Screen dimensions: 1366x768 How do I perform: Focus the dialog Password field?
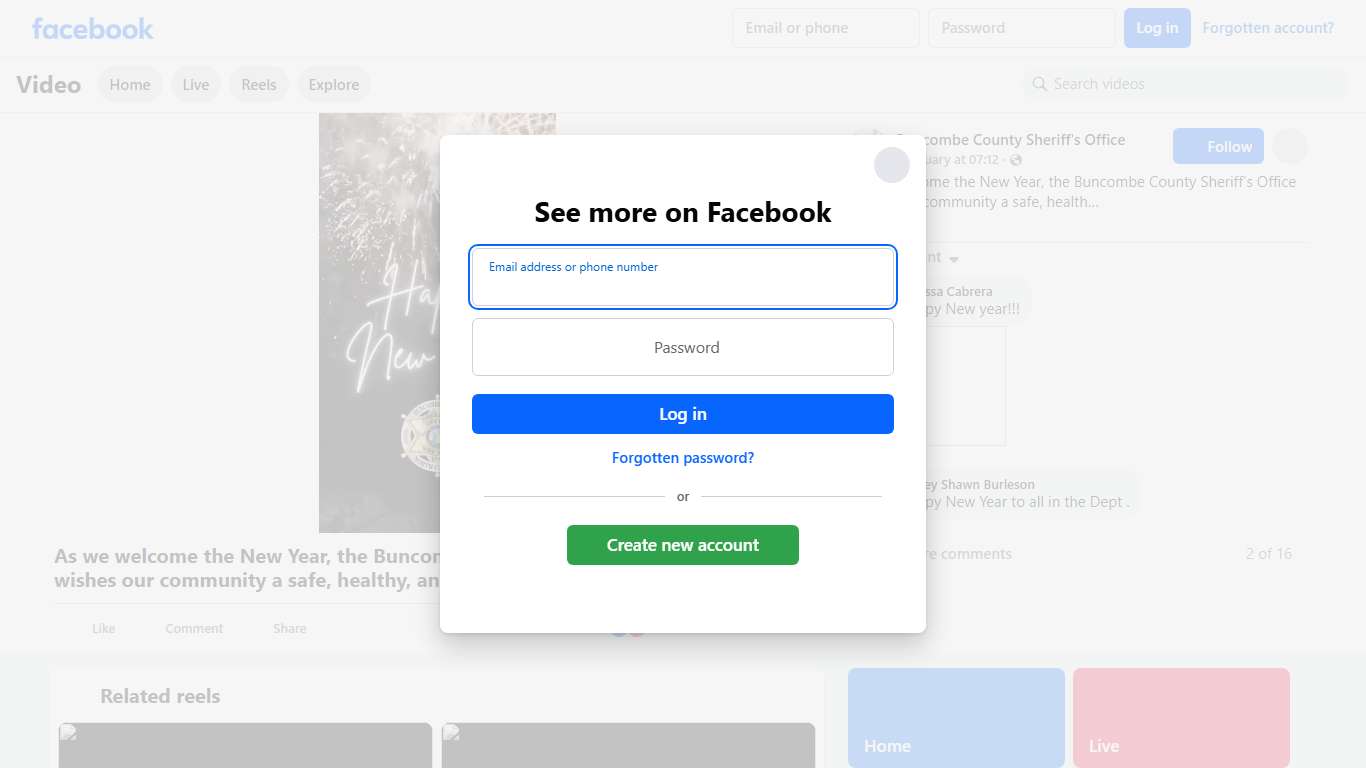coord(683,347)
